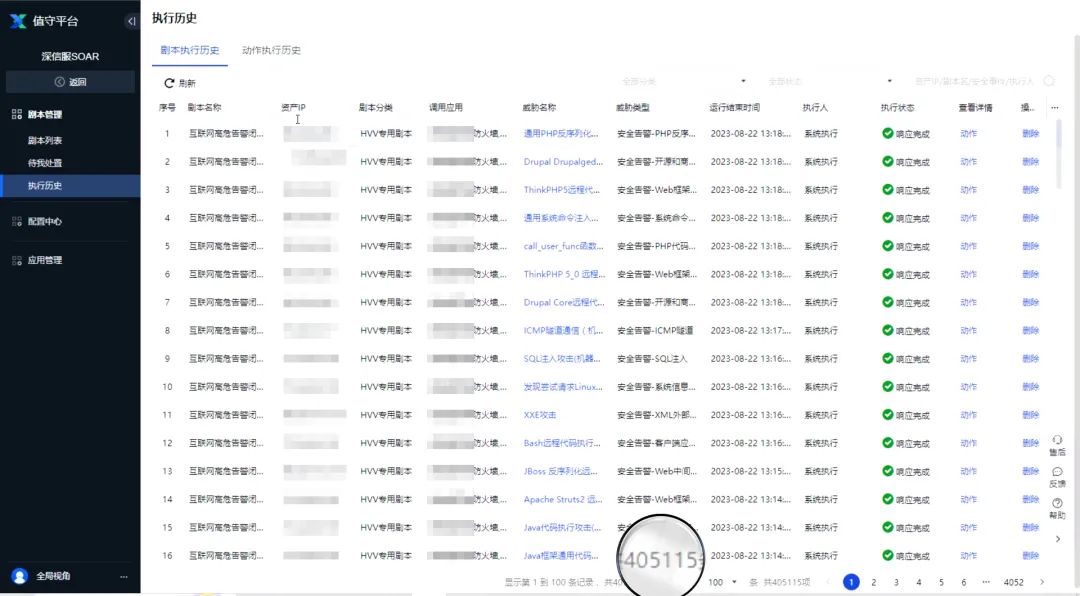Click the 资产IP column header
Viewport: 1080px width, 596px height.
pyautogui.click(x=293, y=107)
